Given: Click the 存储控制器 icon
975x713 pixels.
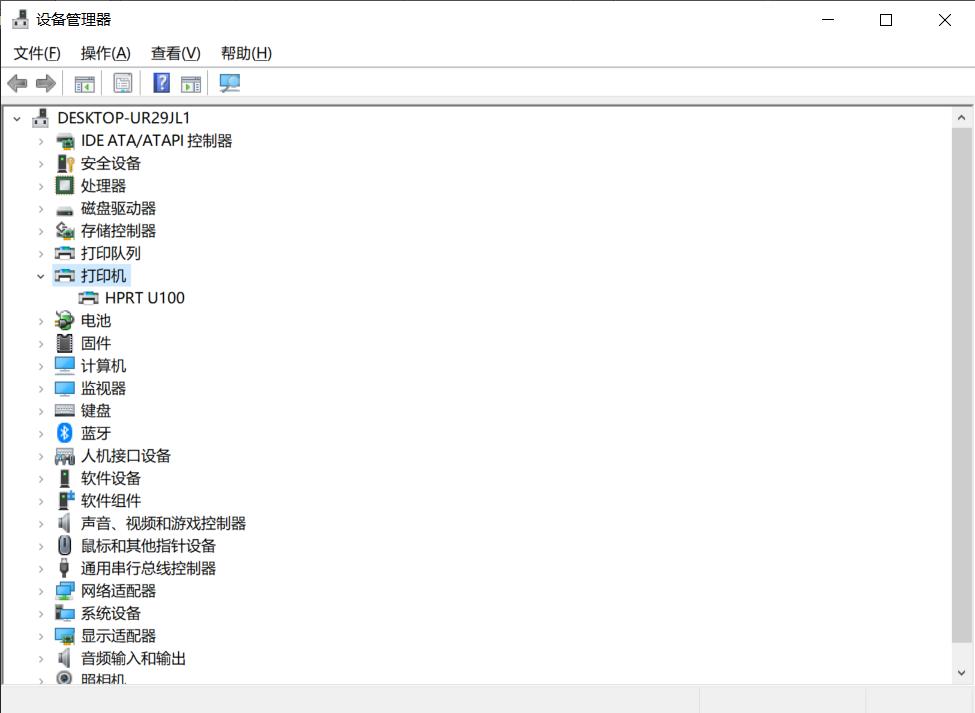Looking at the screenshot, I should tap(65, 231).
